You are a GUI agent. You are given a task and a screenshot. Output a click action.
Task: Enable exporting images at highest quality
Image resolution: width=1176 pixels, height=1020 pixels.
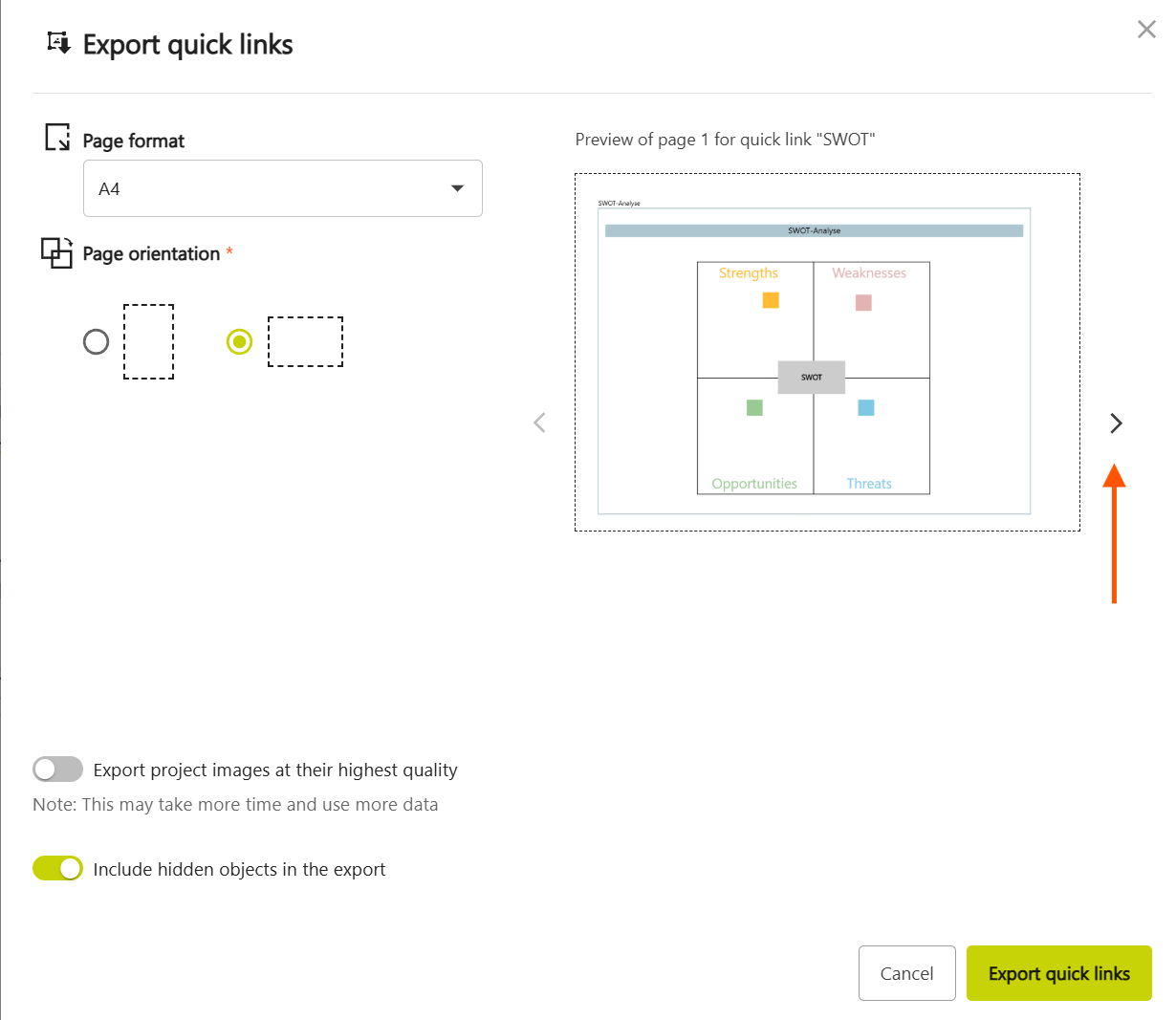point(57,770)
